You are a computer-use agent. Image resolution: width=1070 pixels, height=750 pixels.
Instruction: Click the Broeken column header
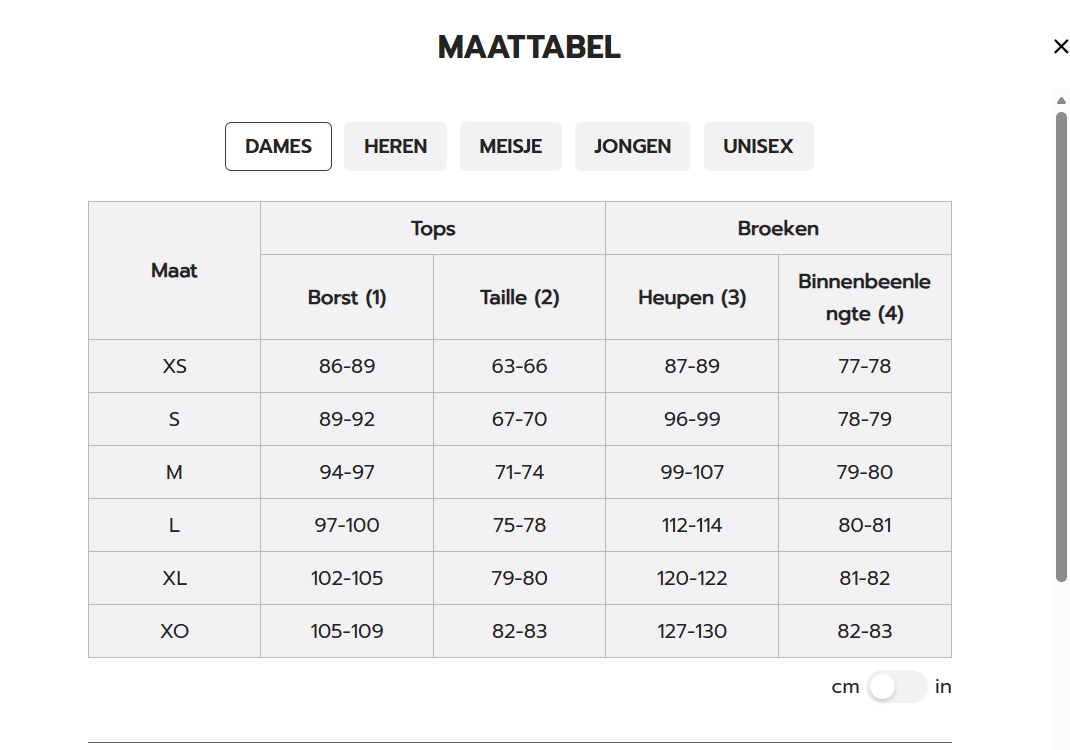pyautogui.click(x=778, y=228)
